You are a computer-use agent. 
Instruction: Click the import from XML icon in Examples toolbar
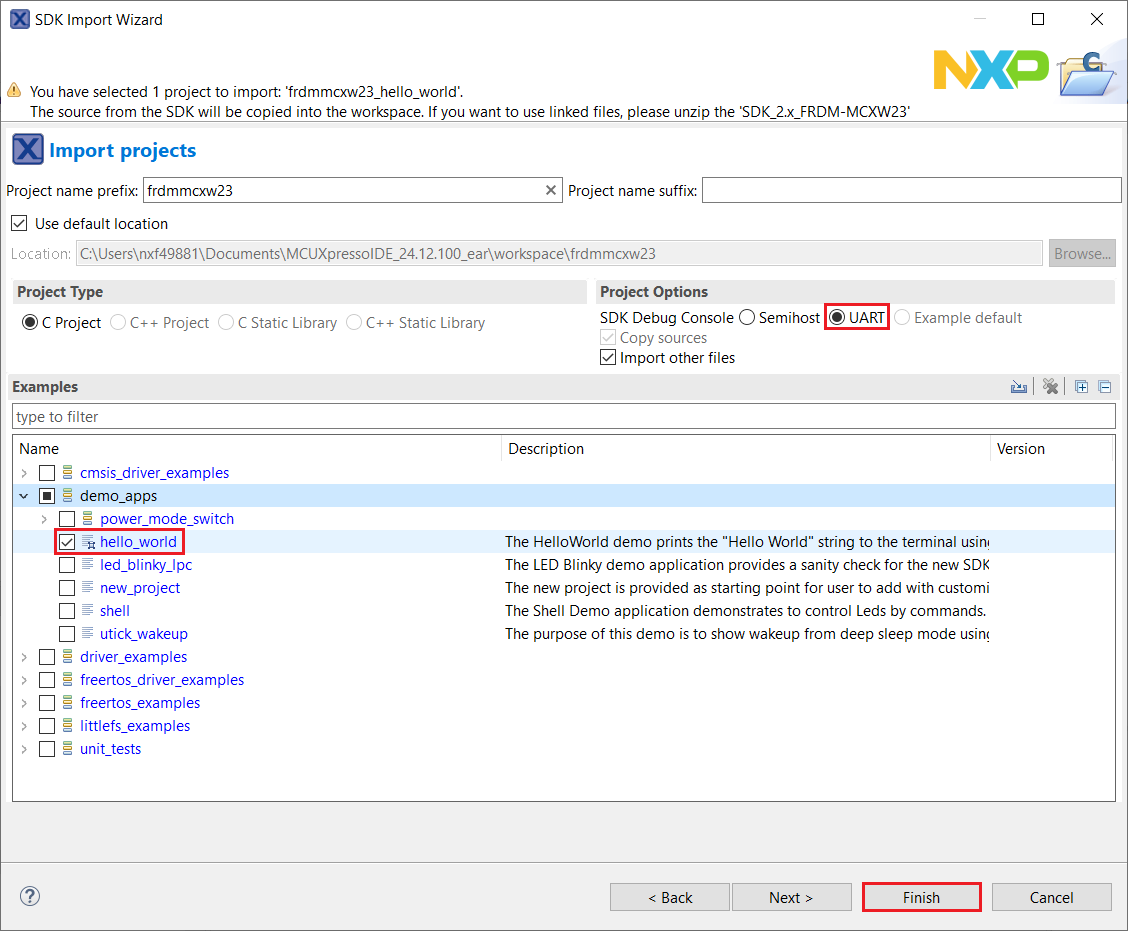click(1018, 387)
